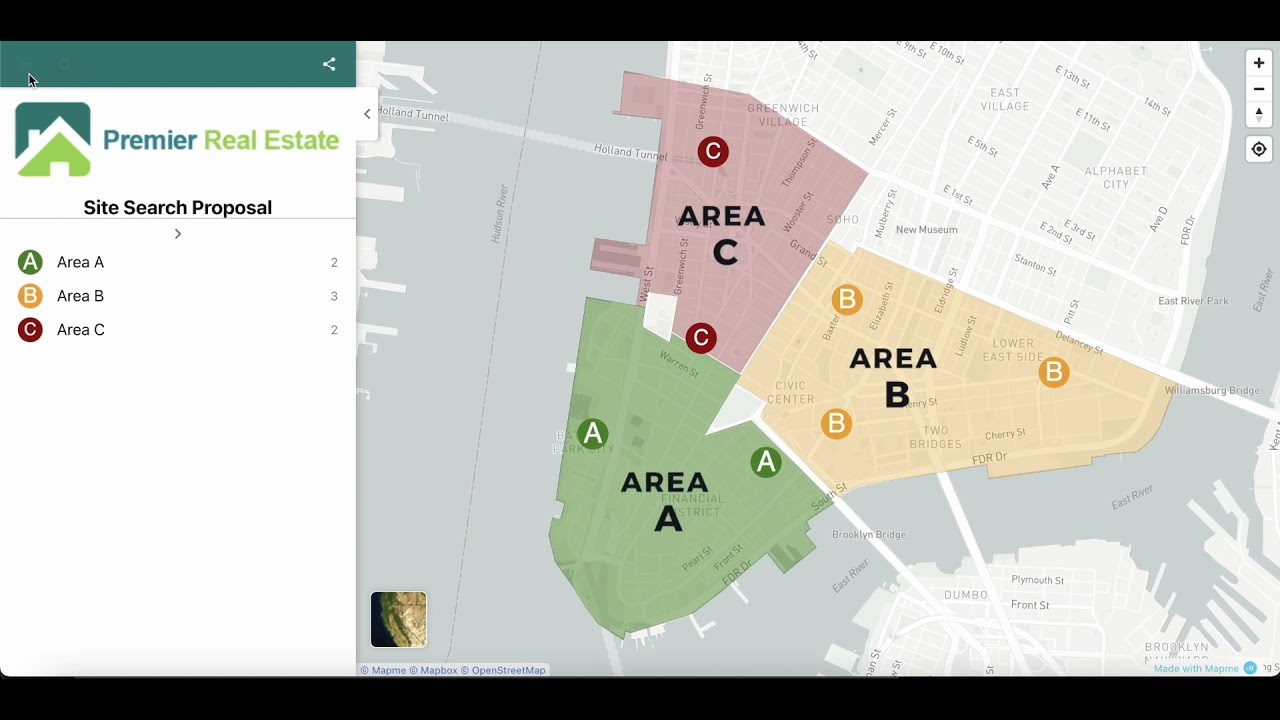Open the B marker near Elizabeth St
Image resolution: width=1280 pixels, height=720 pixels.
click(x=847, y=299)
